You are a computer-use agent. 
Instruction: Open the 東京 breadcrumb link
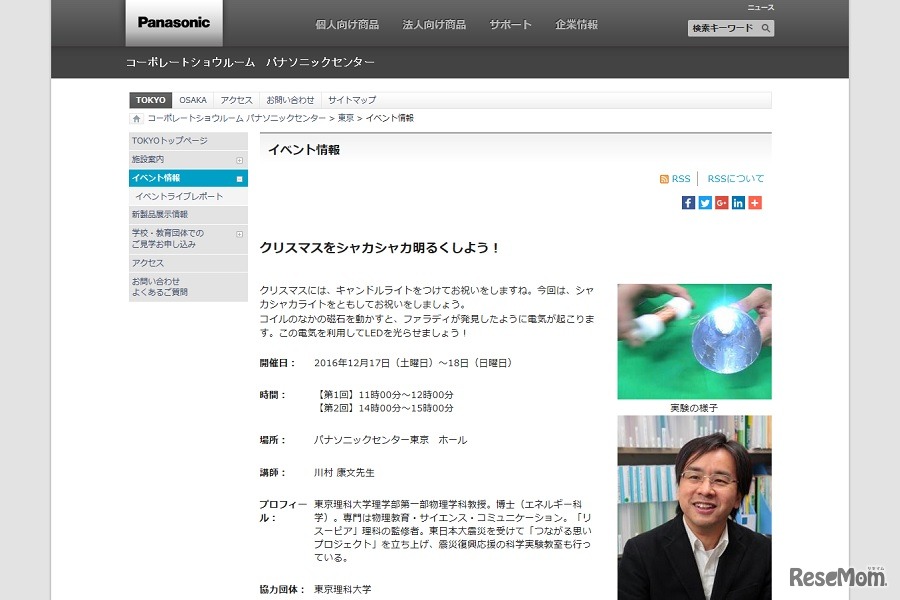[x=346, y=118]
